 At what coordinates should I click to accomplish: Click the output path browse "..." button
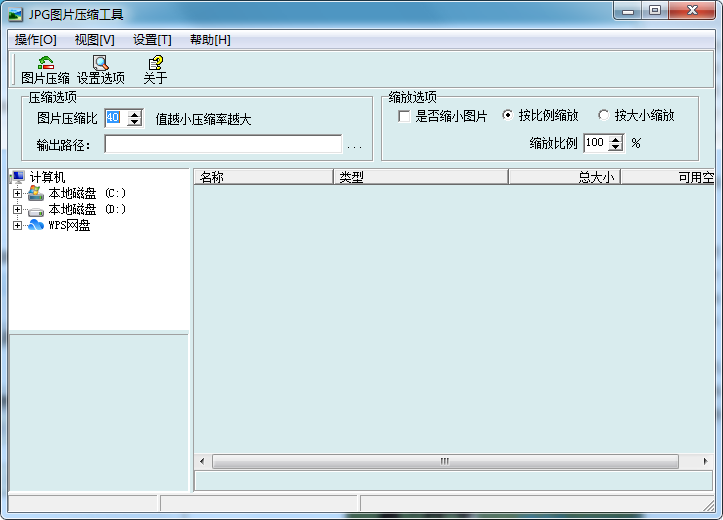[355, 146]
